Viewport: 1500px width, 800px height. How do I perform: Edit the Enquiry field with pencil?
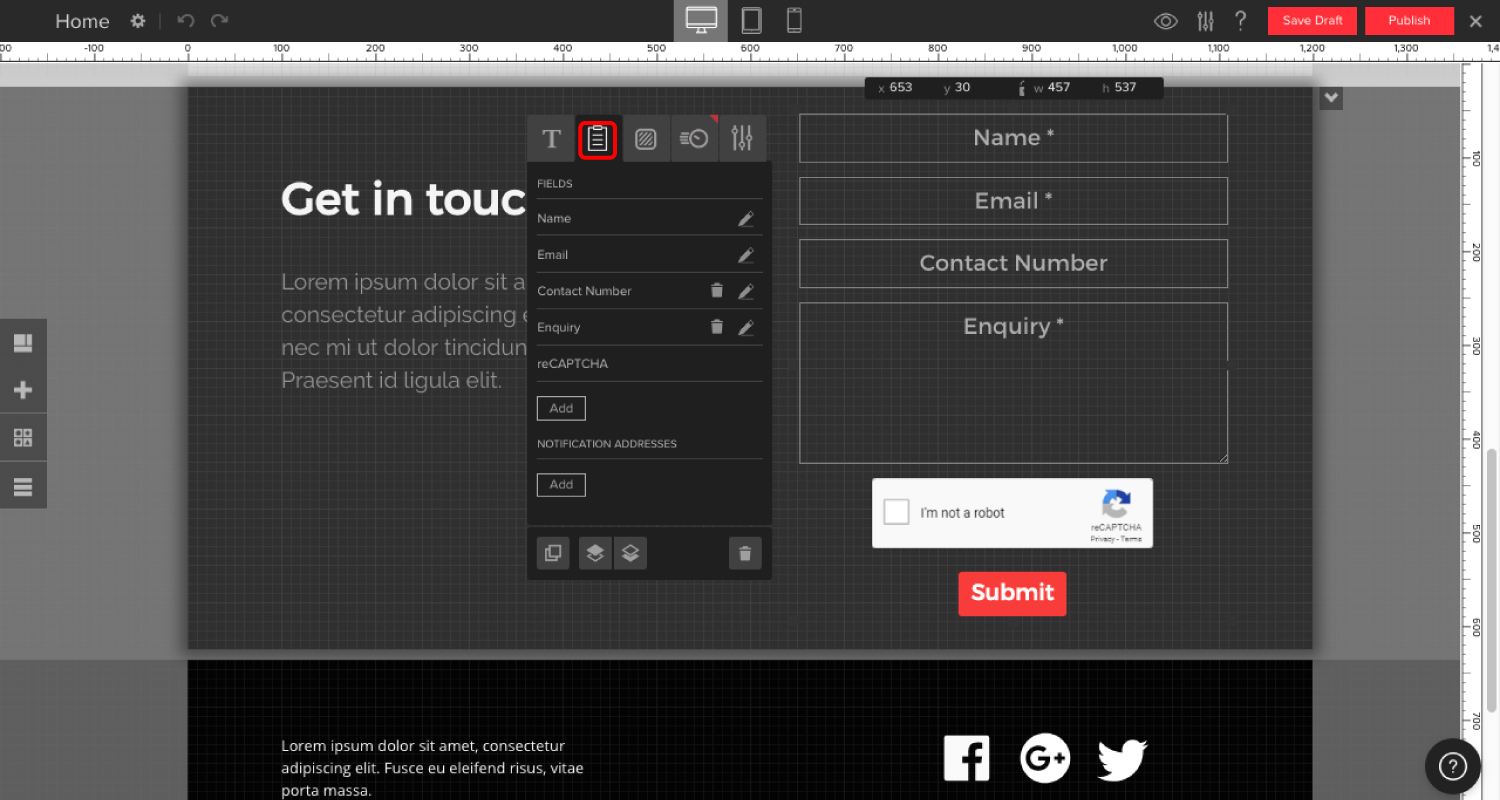tap(745, 328)
